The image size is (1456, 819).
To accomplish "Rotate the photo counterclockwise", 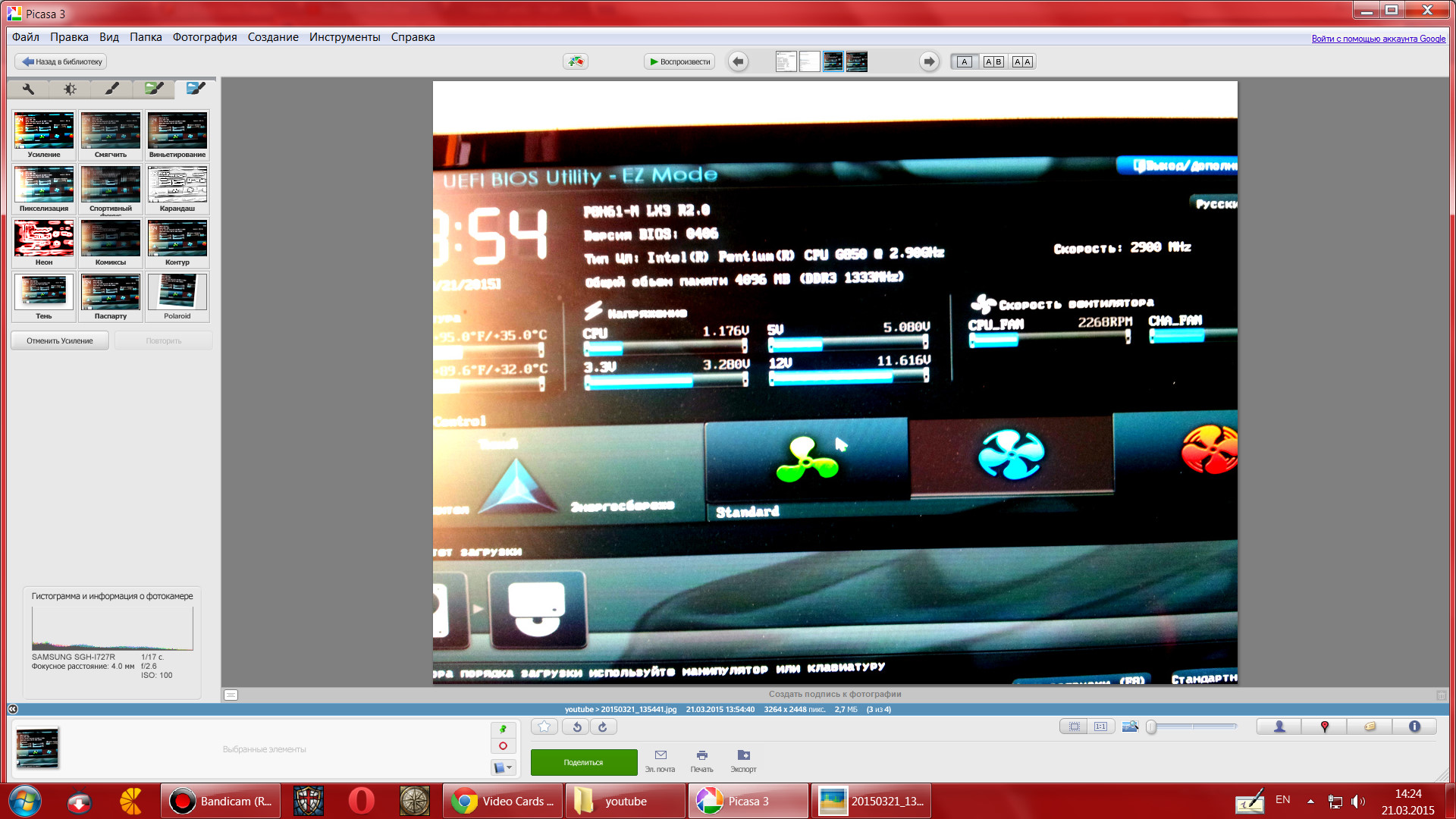I will tap(575, 726).
